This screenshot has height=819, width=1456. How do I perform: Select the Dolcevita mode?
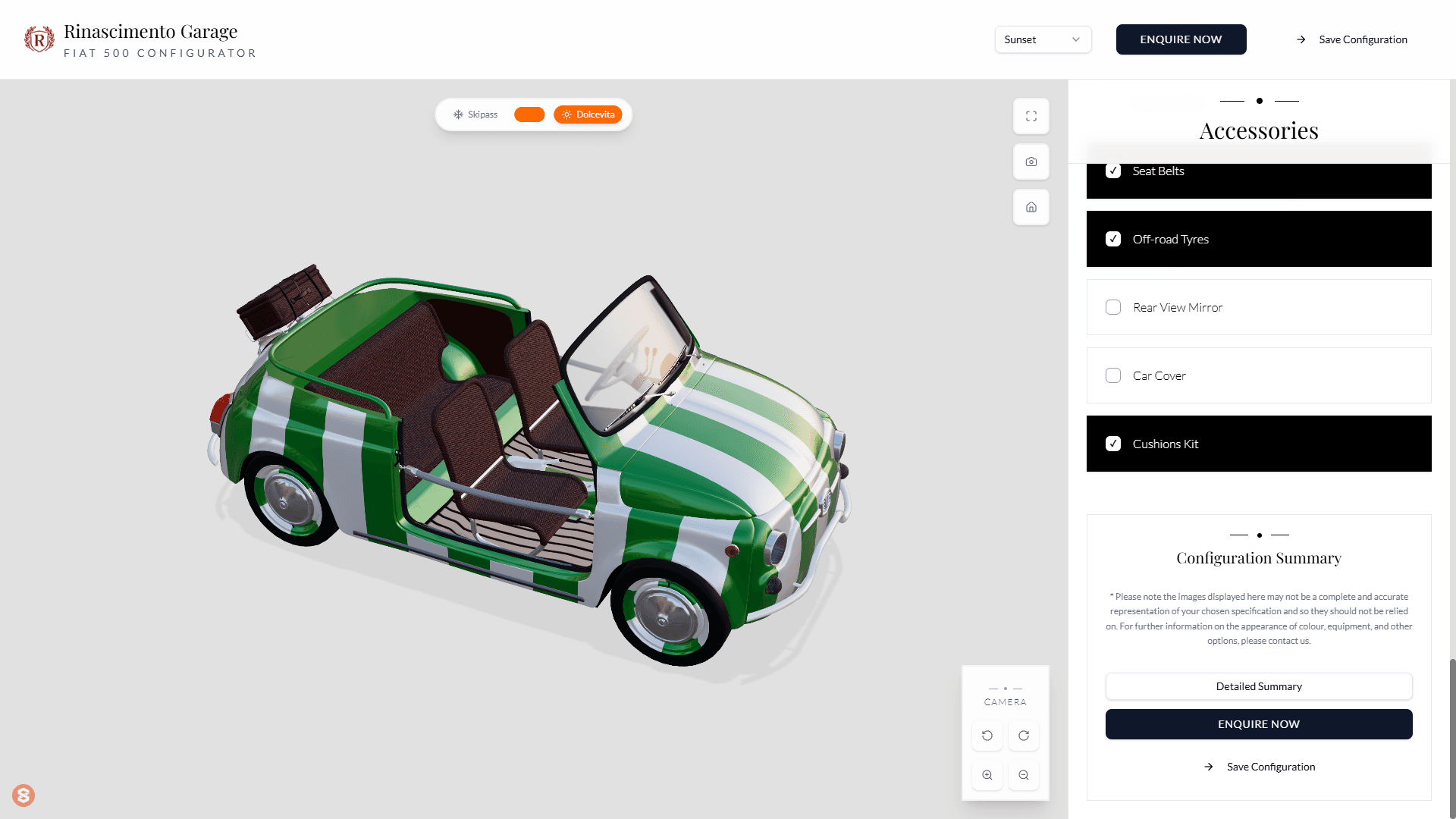click(x=588, y=115)
